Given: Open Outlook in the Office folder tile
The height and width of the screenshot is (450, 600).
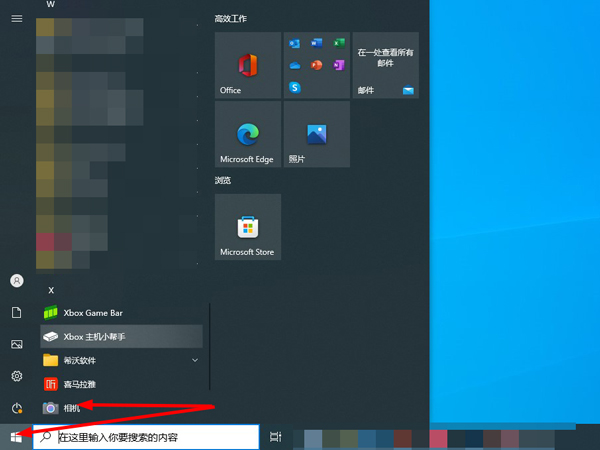Looking at the screenshot, I should pos(295,44).
